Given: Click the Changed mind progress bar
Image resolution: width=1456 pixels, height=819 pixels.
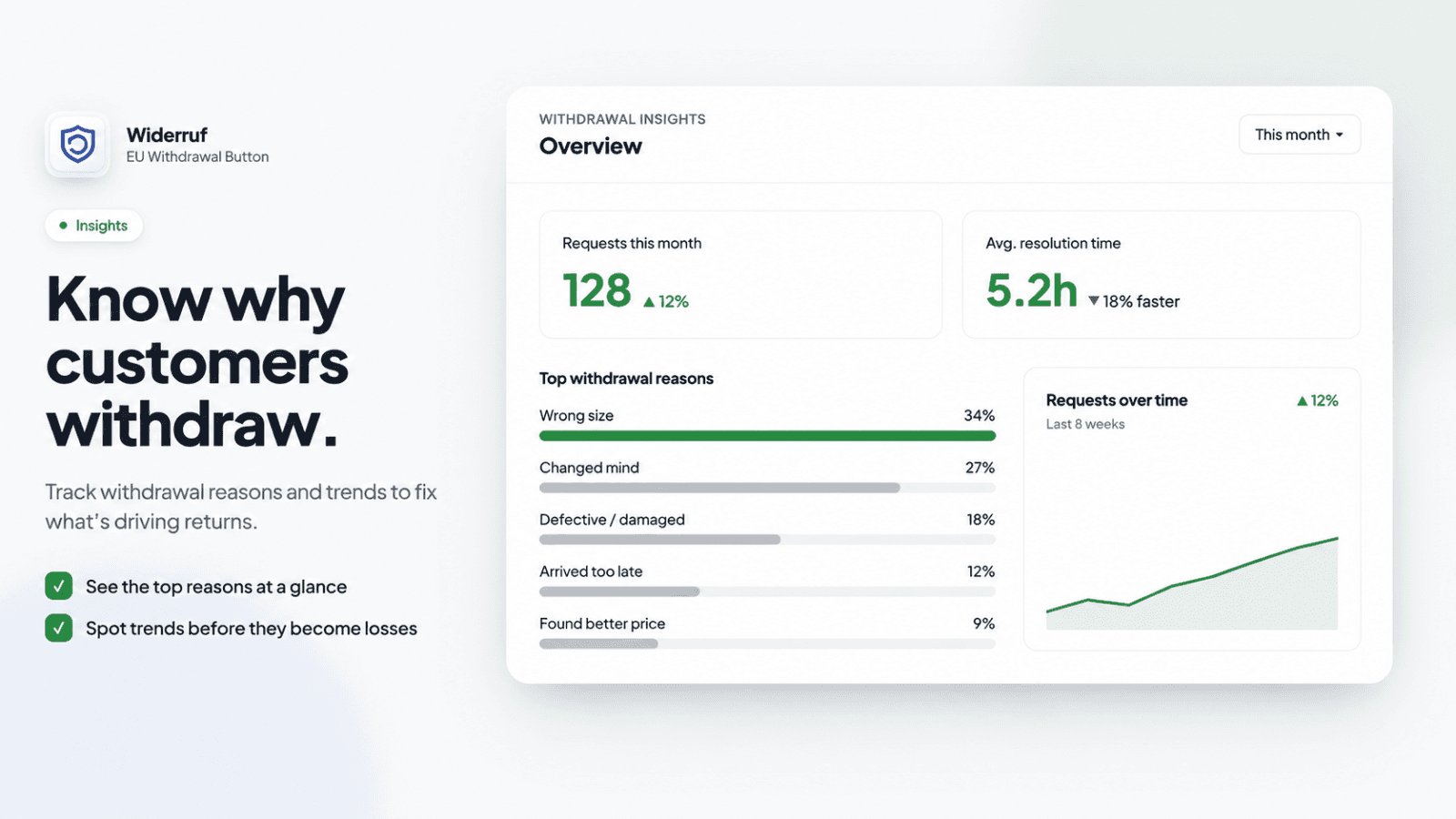Looking at the screenshot, I should tap(767, 488).
